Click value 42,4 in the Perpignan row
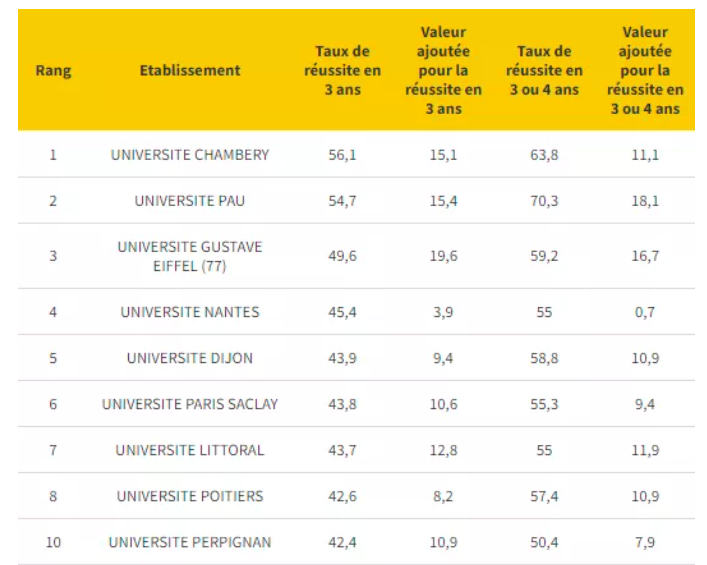 click(x=343, y=542)
